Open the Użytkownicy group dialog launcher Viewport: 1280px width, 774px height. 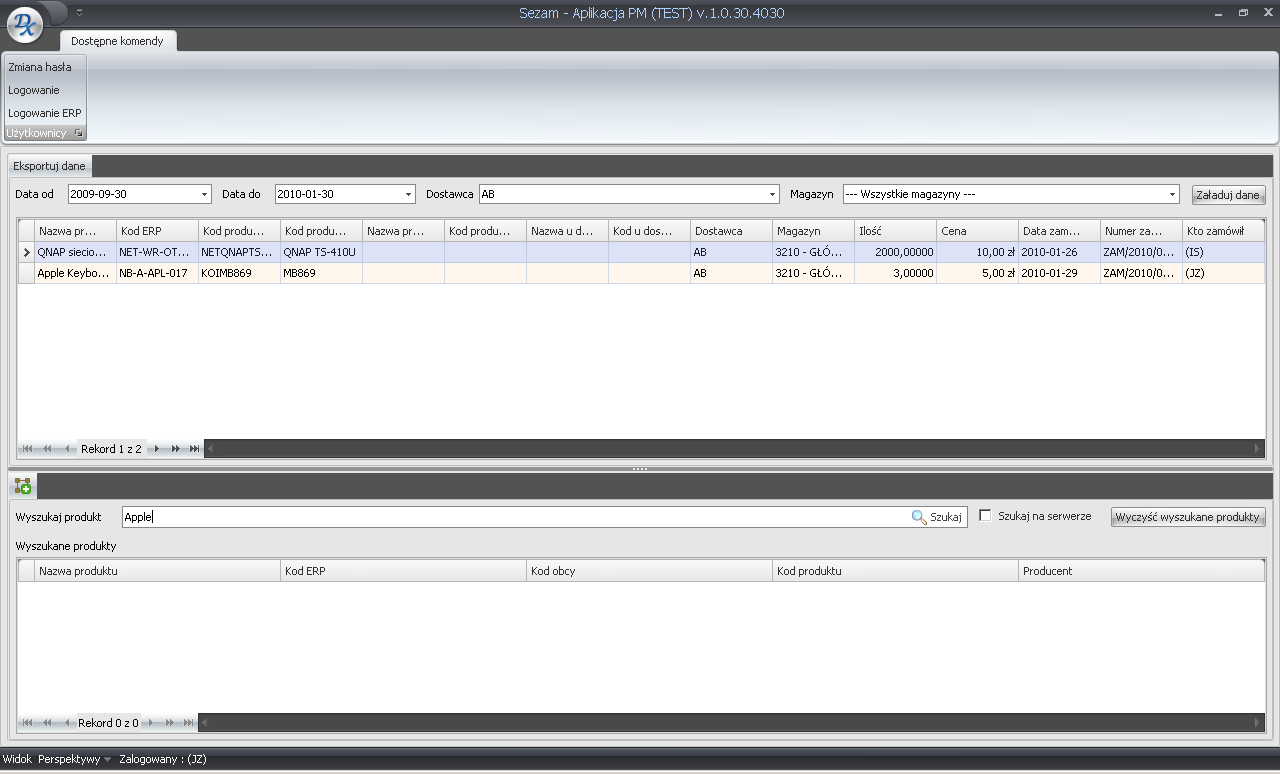pos(79,133)
